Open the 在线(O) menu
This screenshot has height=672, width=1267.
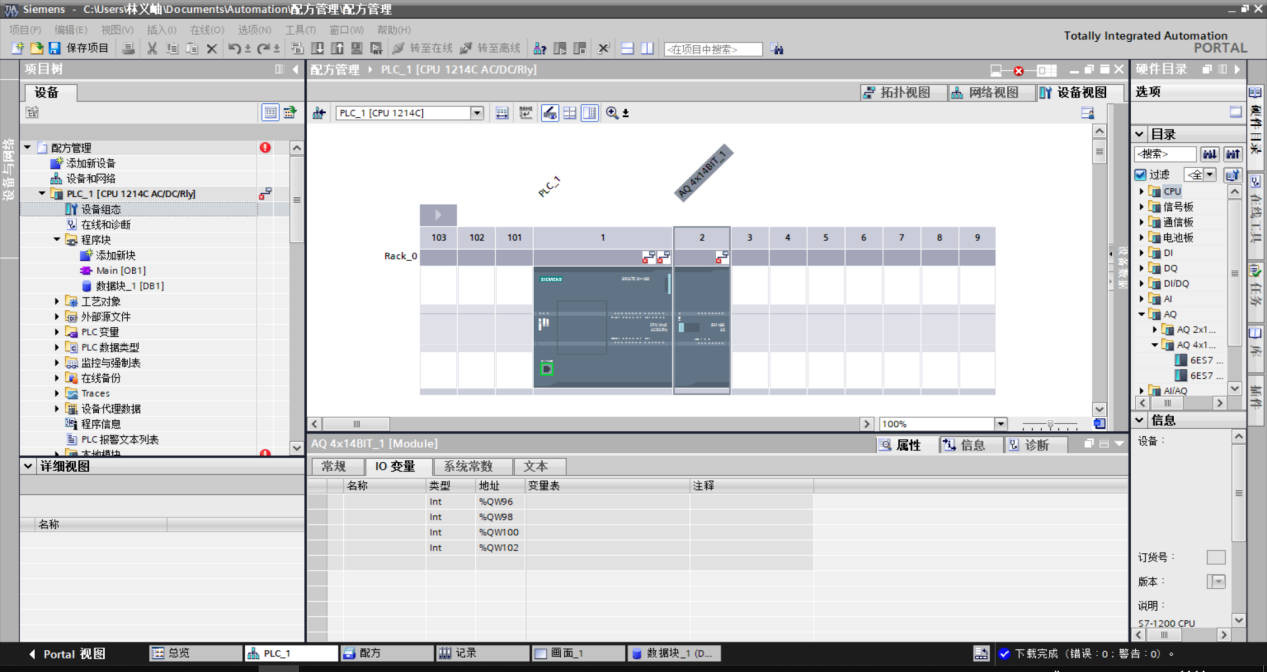[207, 30]
